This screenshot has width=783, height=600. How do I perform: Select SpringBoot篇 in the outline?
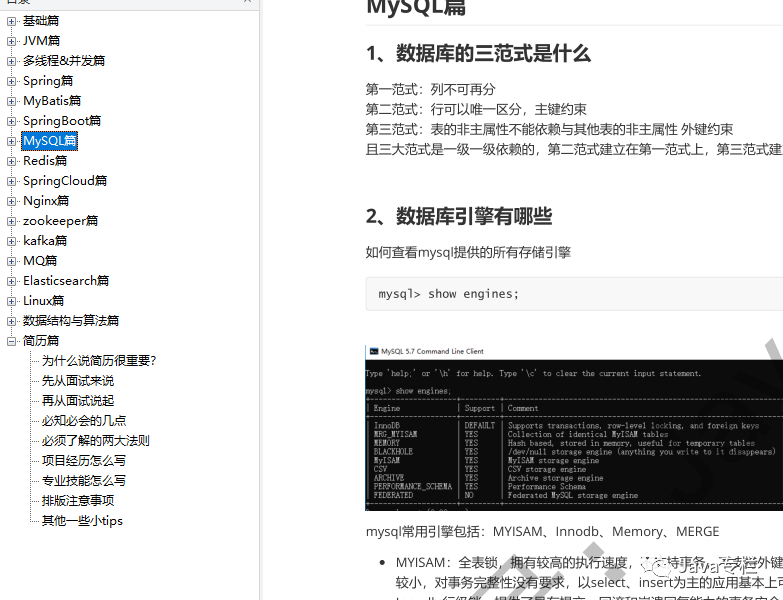click(x=62, y=121)
